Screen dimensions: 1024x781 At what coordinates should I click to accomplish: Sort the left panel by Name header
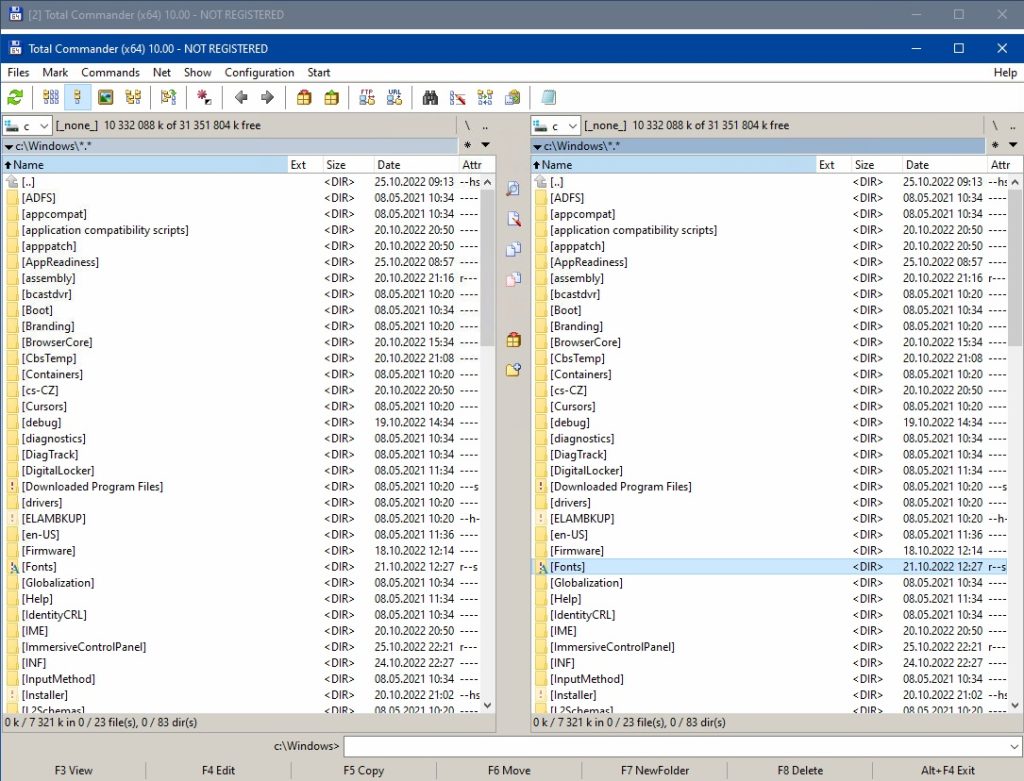pos(145,165)
